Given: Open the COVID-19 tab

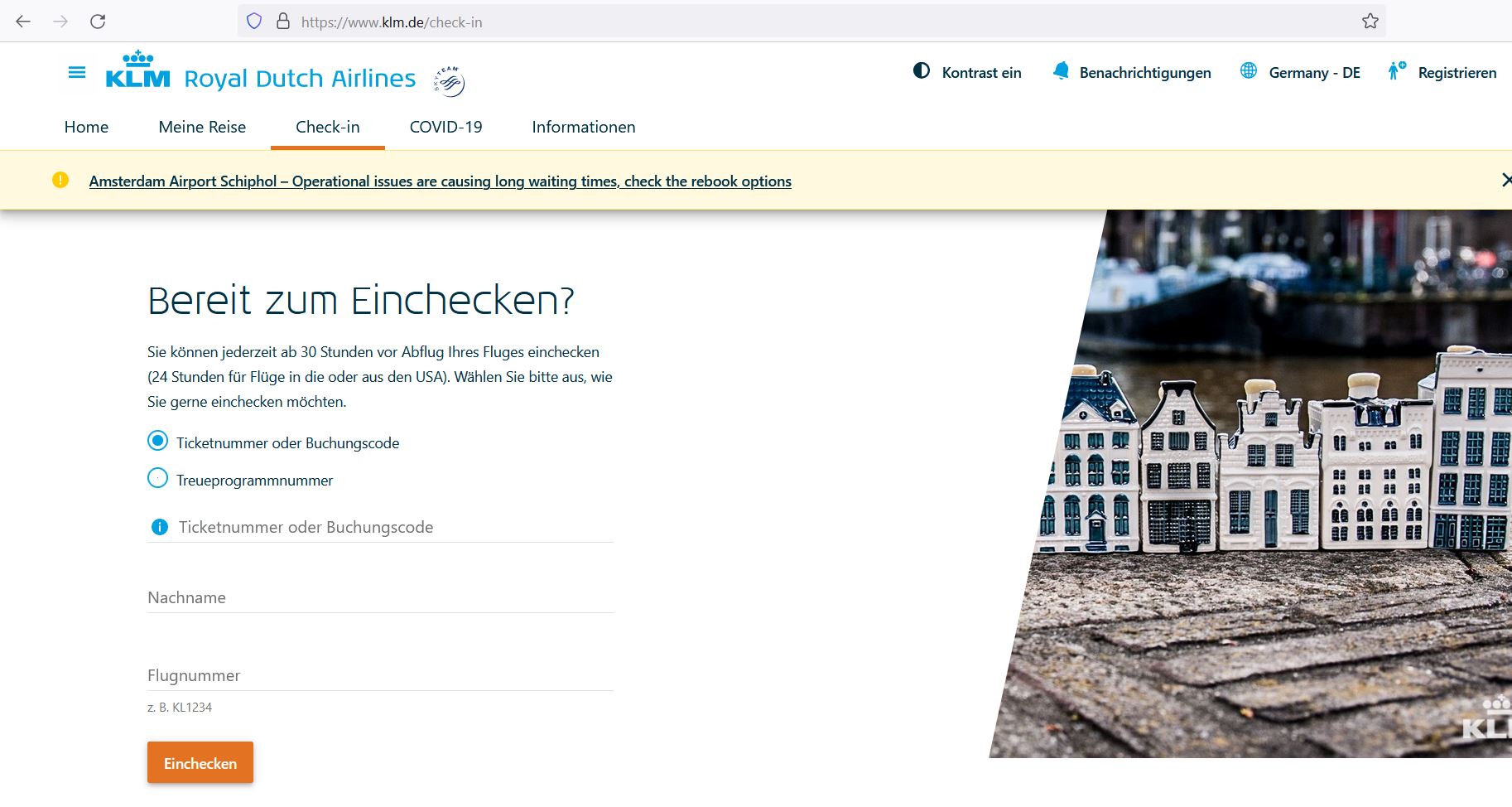Looking at the screenshot, I should point(445,127).
